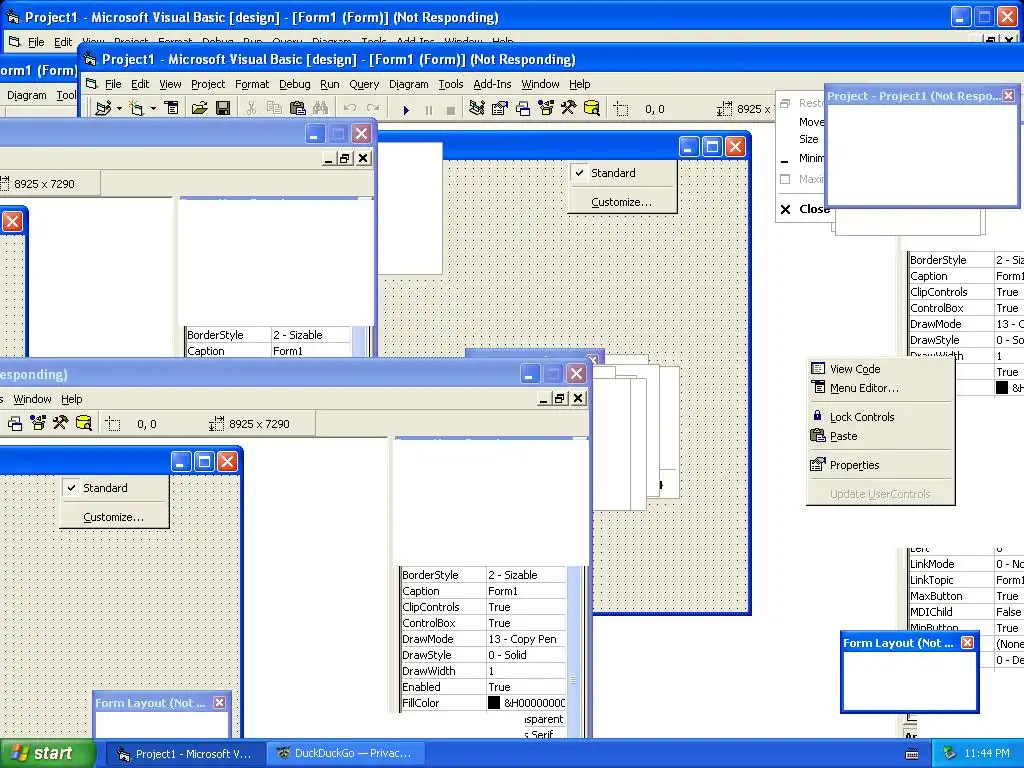Open Window menu in the 'esponding)' window
This screenshot has width=1024, height=768.
point(32,399)
